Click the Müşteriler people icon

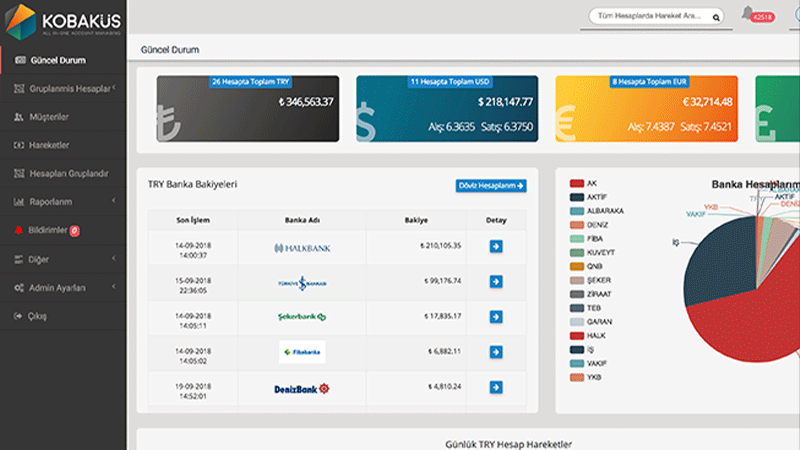(19, 117)
